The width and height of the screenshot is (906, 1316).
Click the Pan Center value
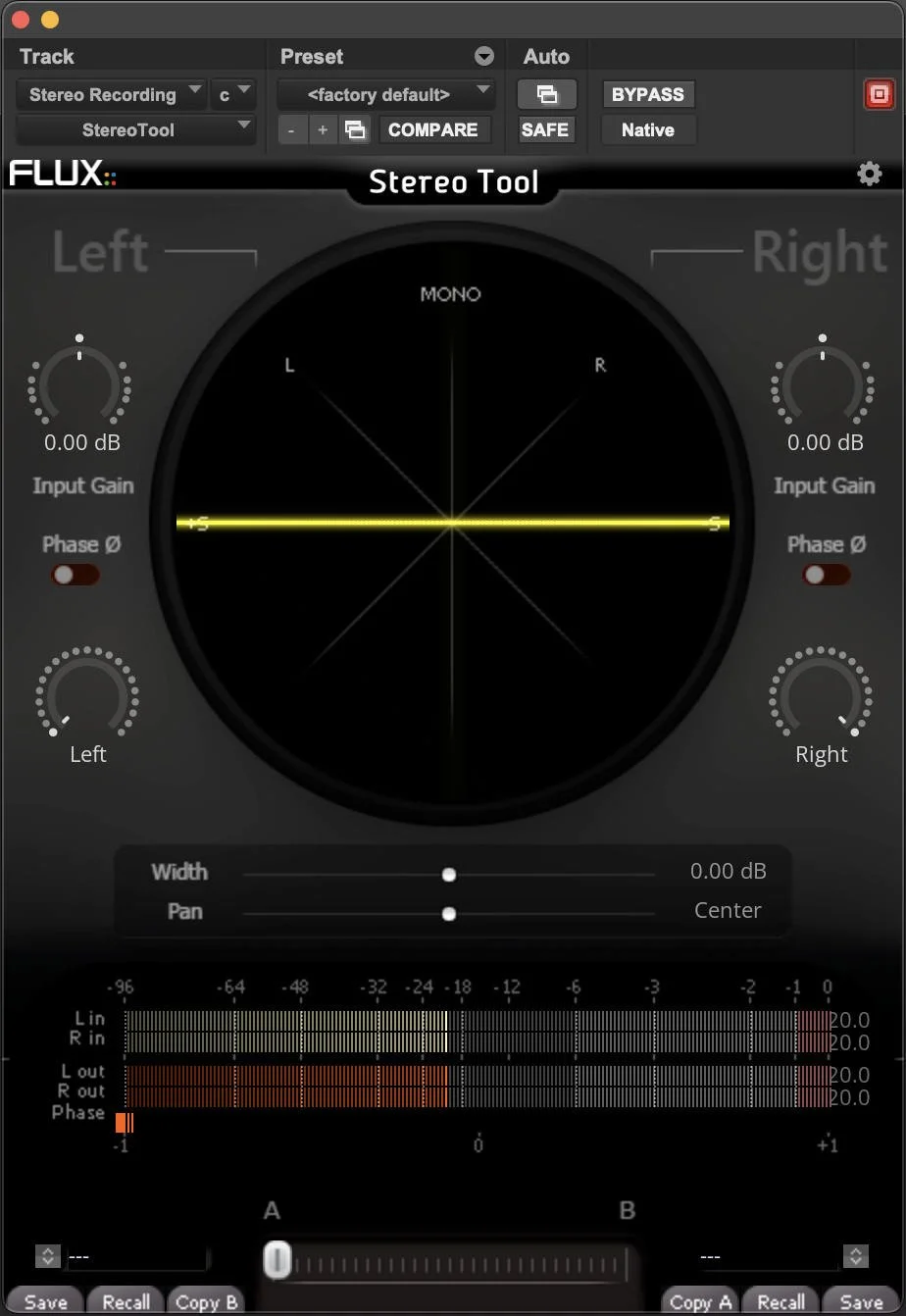click(728, 910)
